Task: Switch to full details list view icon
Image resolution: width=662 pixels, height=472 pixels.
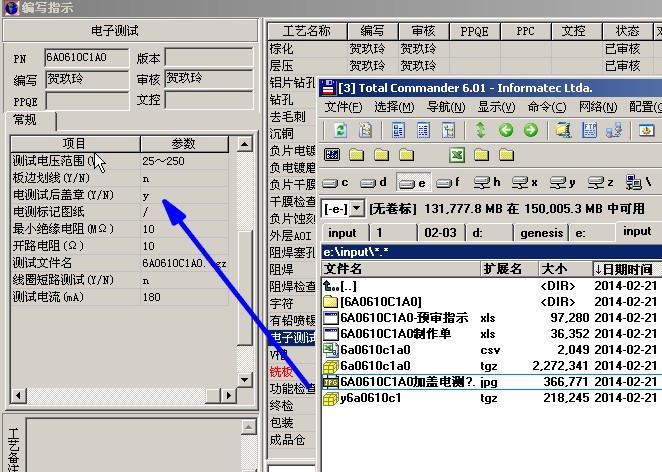Action: click(423, 130)
